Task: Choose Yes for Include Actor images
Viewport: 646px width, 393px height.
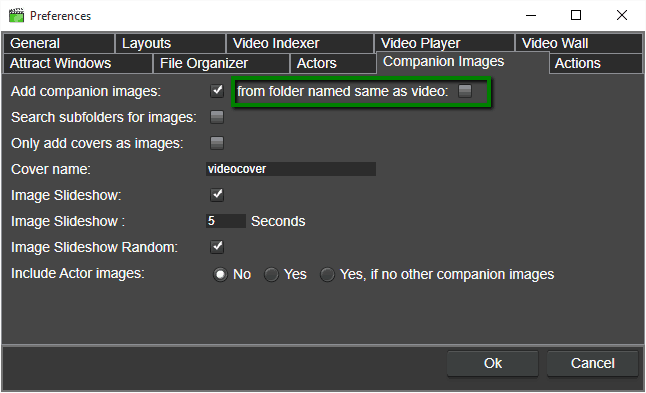Action: 272,274
